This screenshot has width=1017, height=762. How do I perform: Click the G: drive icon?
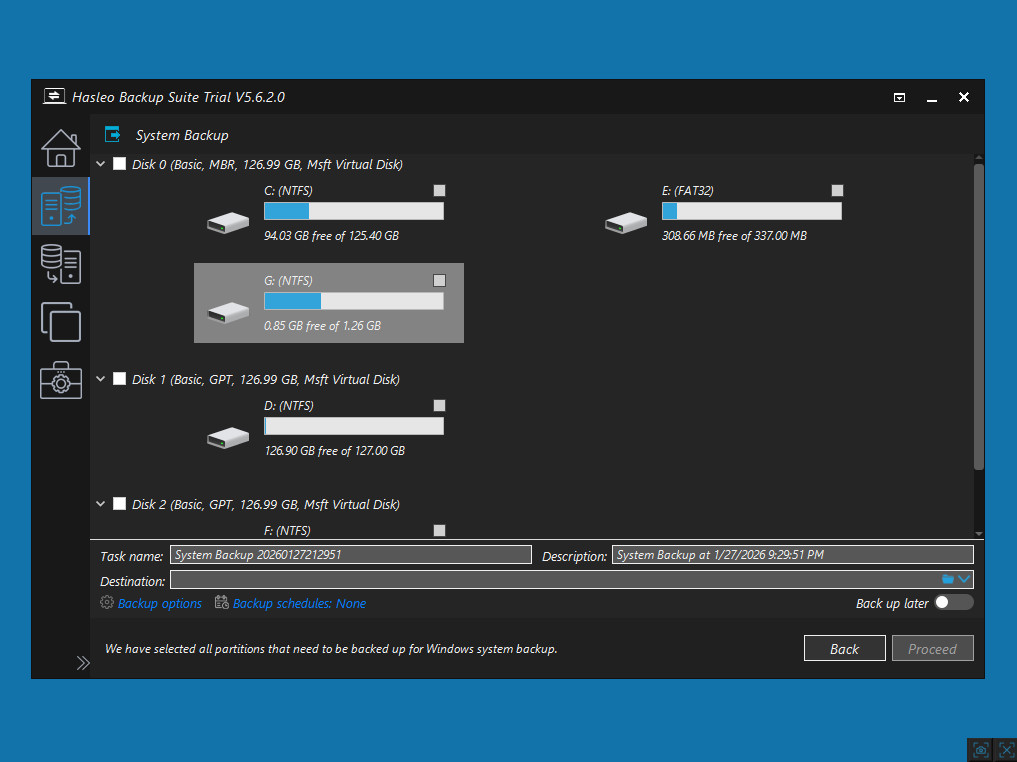(228, 312)
